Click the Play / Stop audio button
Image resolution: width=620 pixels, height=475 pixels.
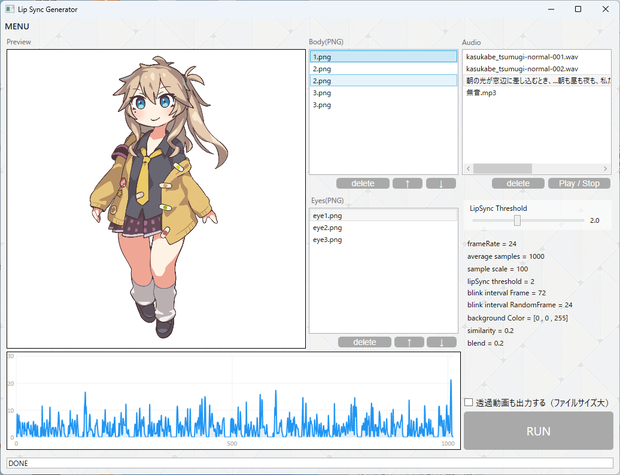(579, 184)
